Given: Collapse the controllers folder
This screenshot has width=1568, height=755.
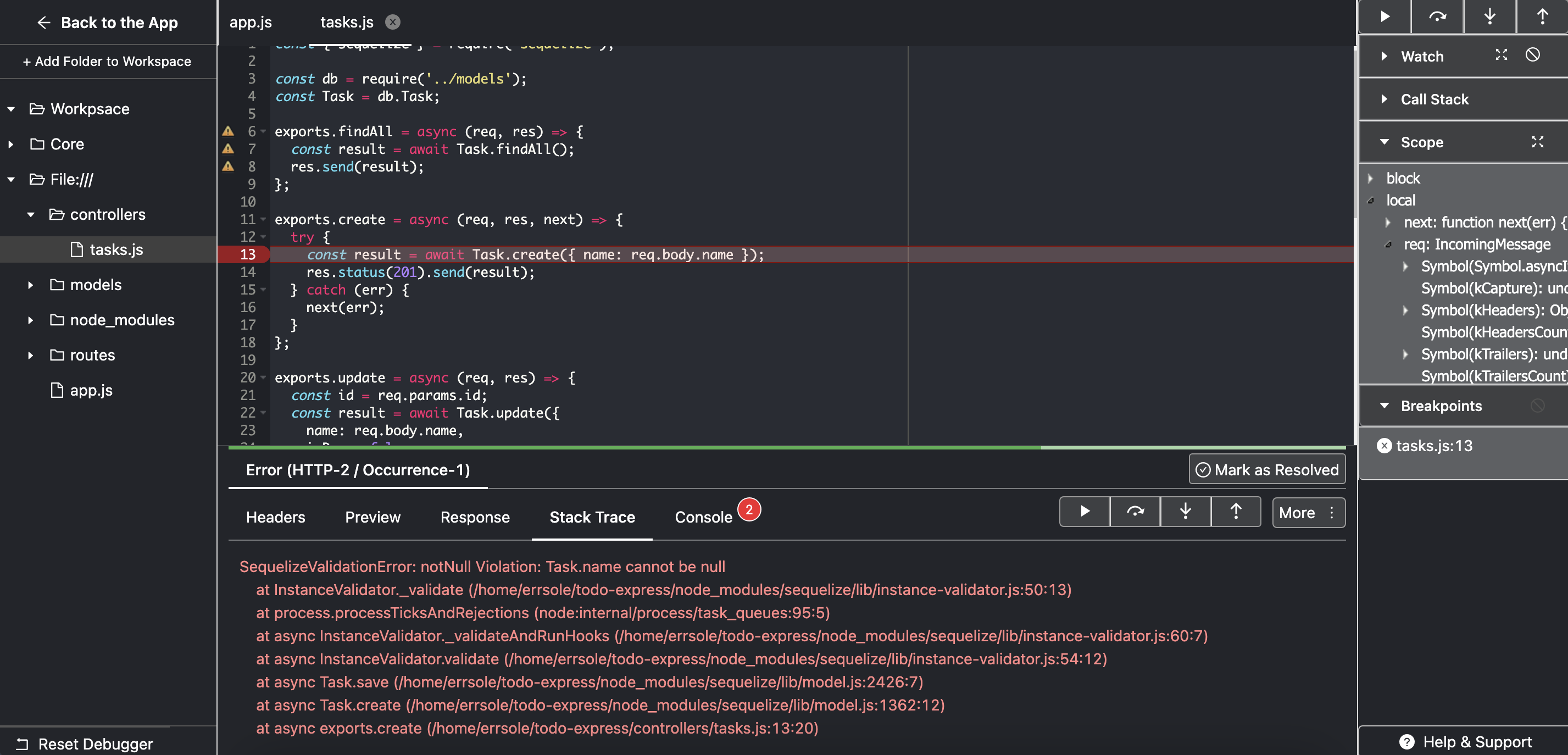Looking at the screenshot, I should point(30,214).
